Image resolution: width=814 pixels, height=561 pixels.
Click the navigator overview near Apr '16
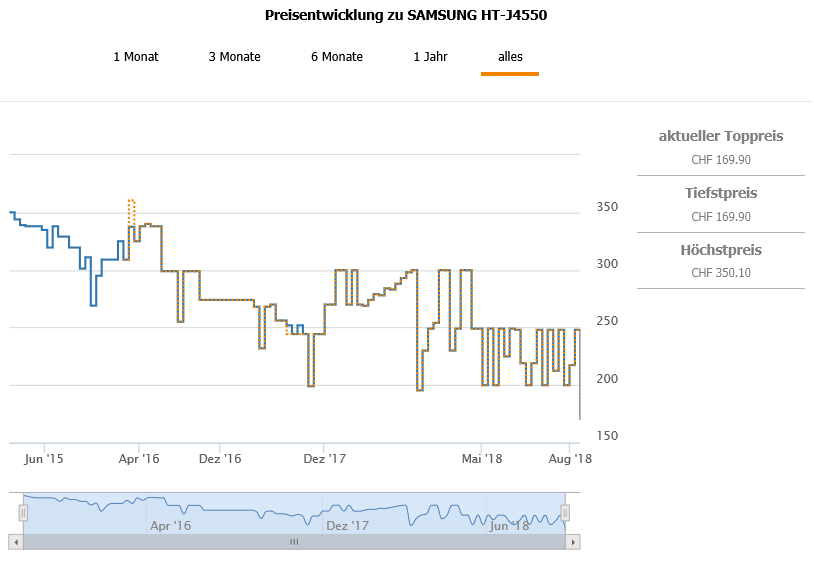click(170, 512)
